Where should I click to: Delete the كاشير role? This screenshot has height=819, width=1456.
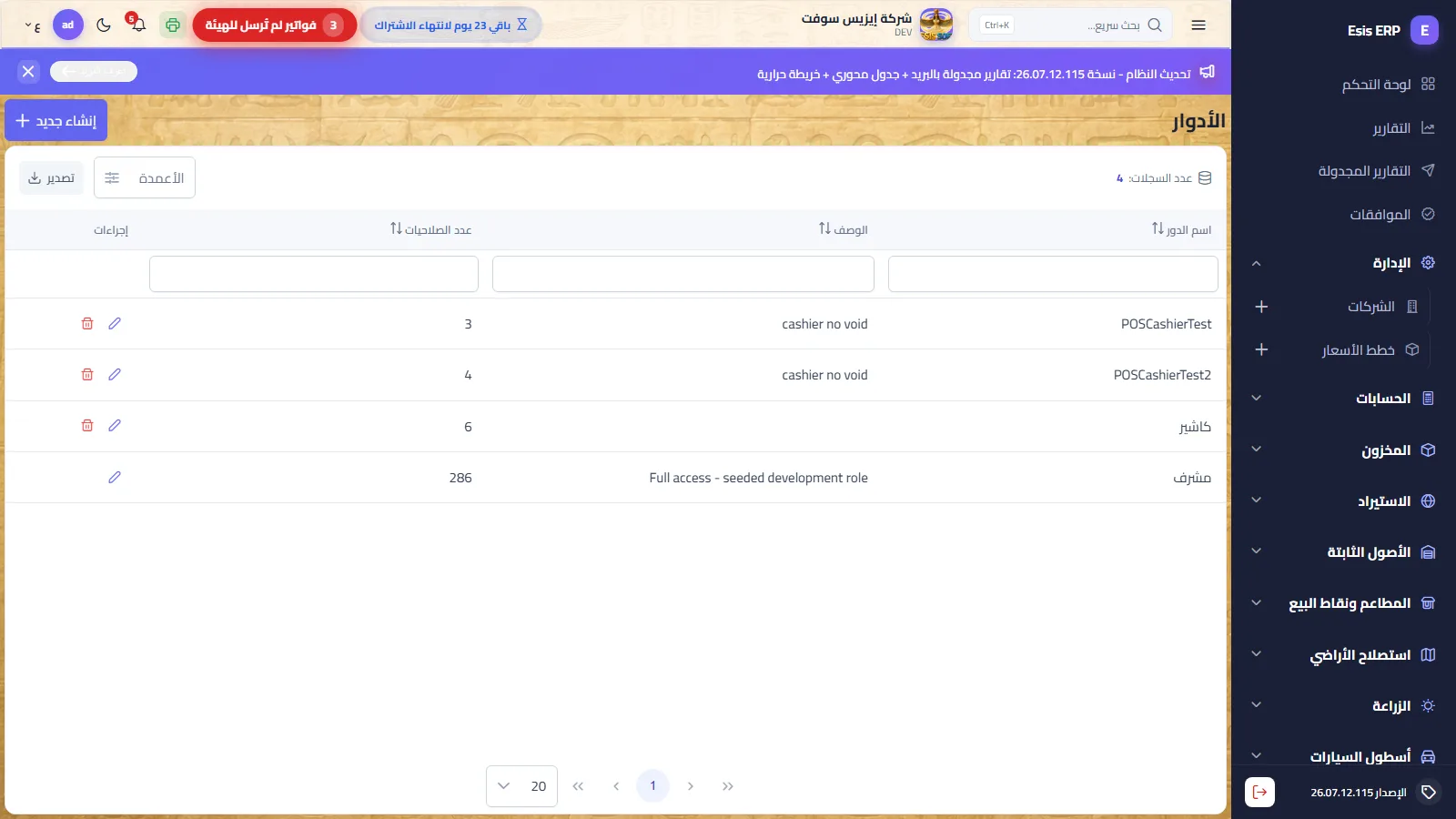[87, 426]
